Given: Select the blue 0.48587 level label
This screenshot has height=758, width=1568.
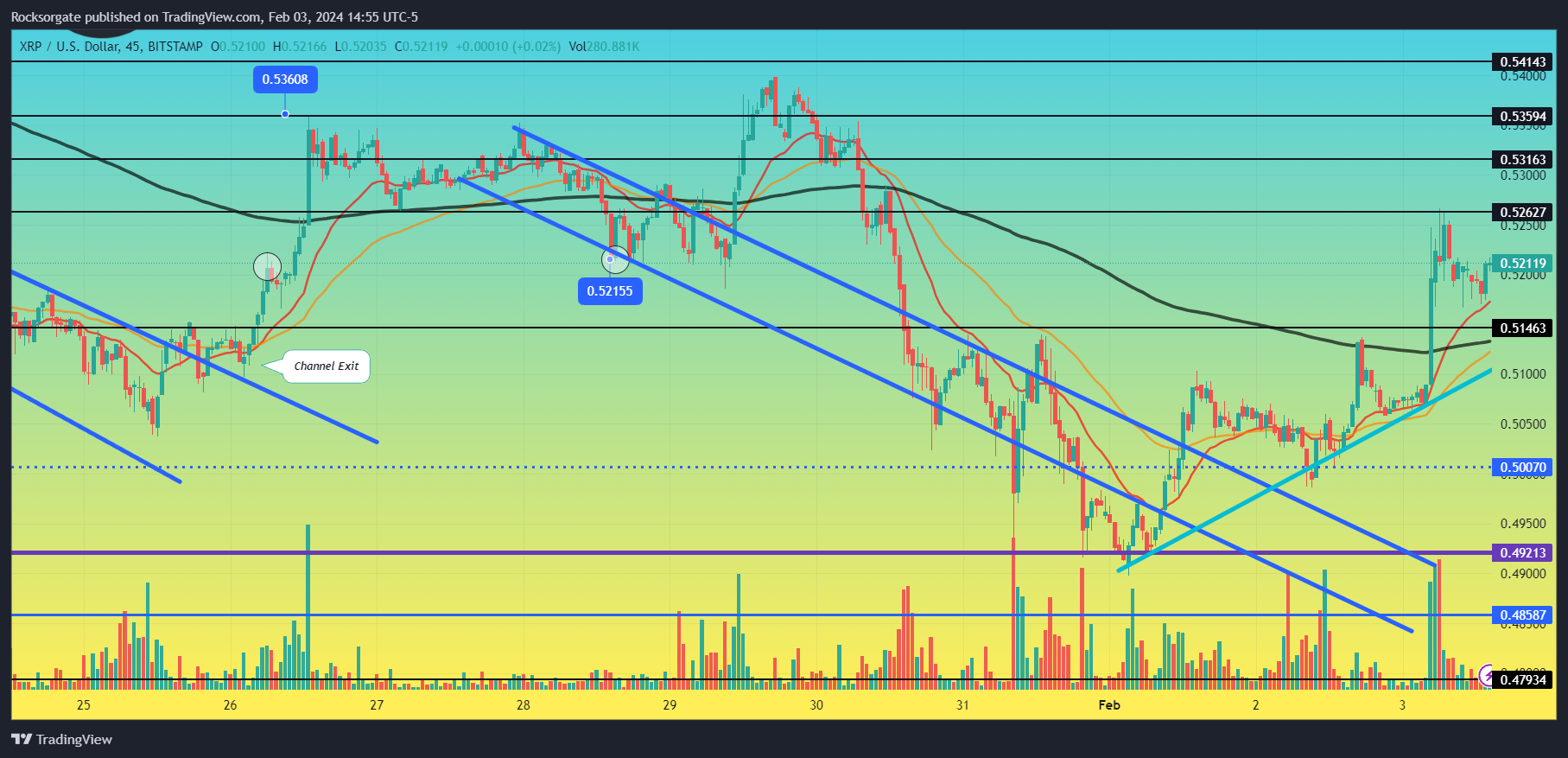Looking at the screenshot, I should tap(1522, 616).
